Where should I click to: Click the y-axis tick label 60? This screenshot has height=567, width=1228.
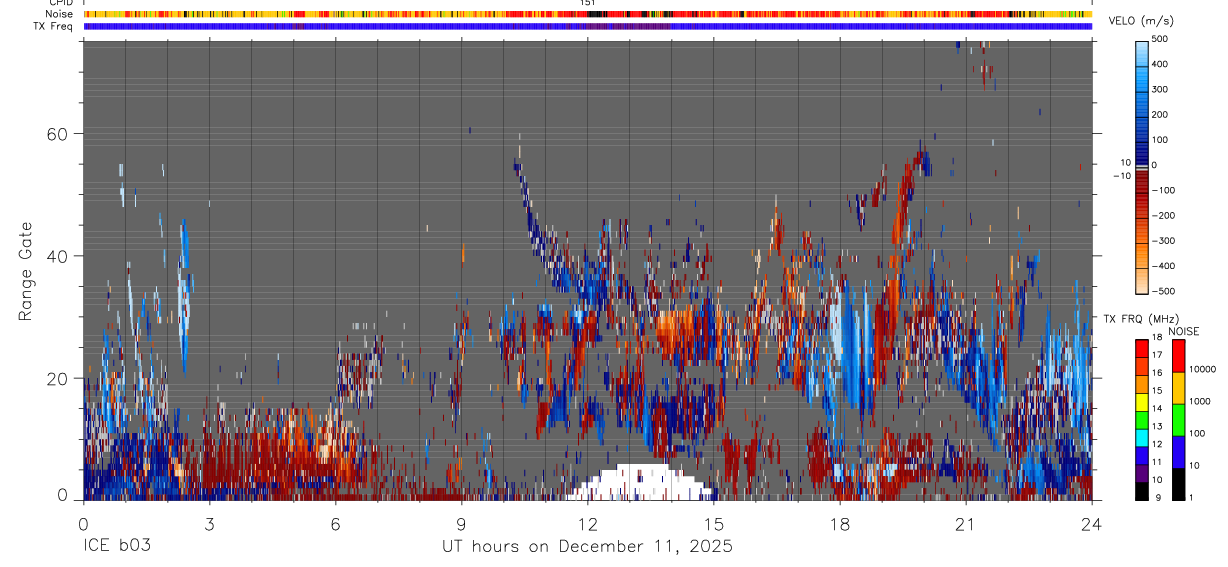[x=56, y=133]
